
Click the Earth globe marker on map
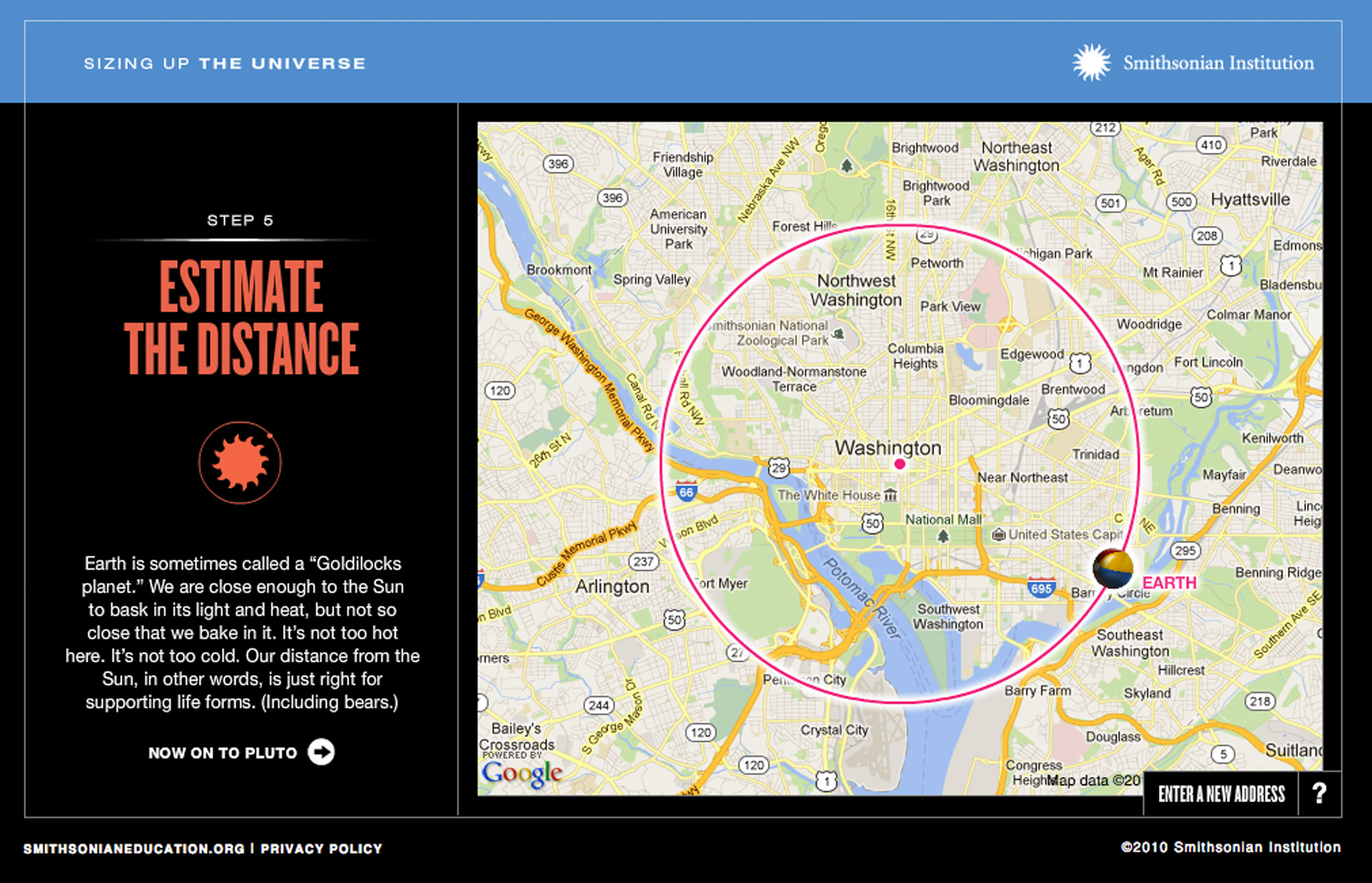[1112, 569]
